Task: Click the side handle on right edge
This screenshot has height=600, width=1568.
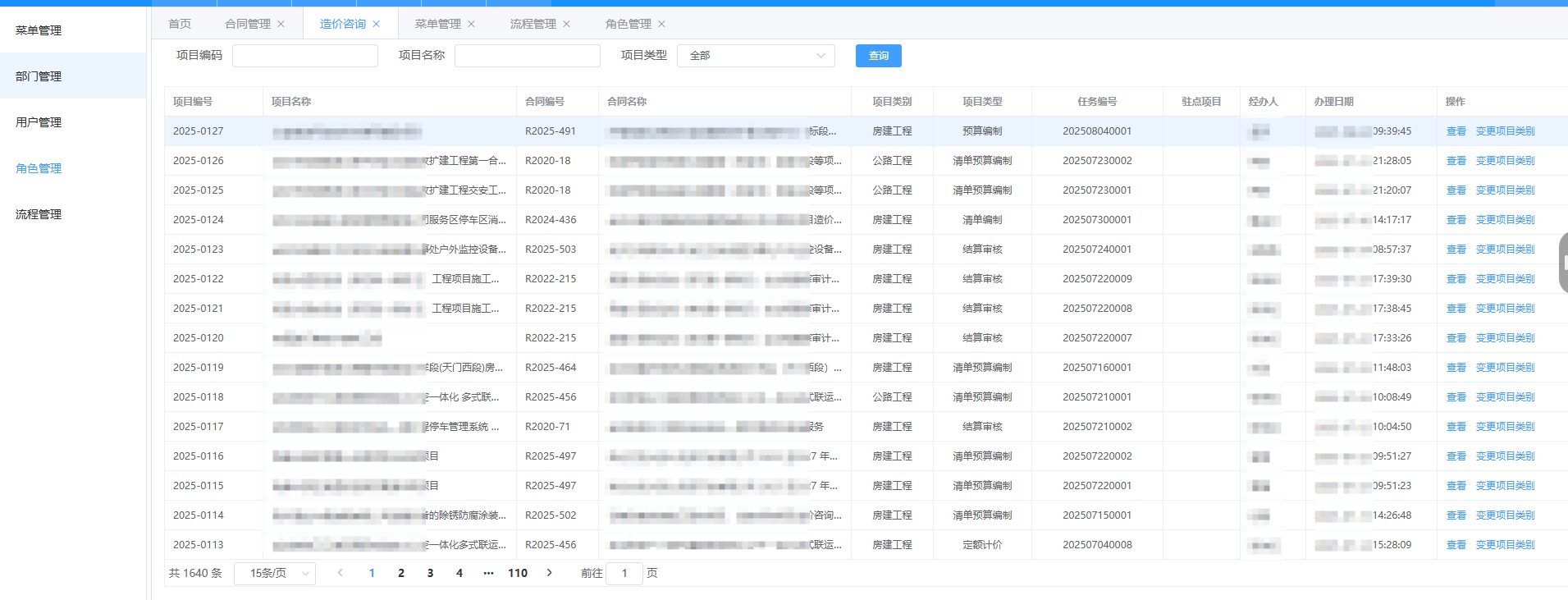Action: tap(1563, 263)
